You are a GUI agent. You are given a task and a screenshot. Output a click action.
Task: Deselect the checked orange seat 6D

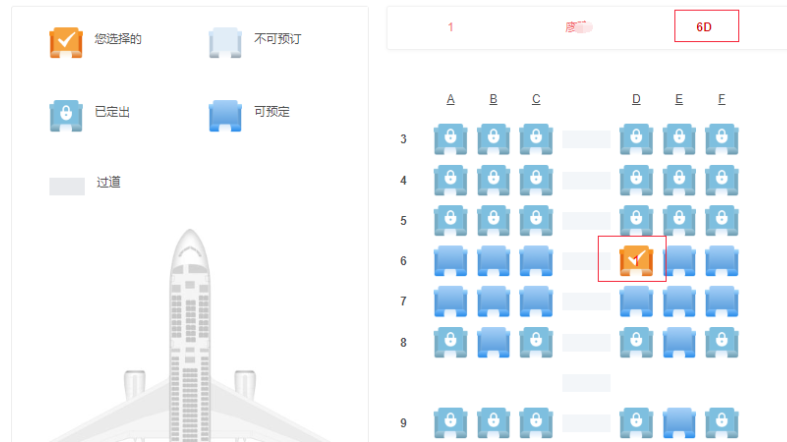tap(636, 260)
